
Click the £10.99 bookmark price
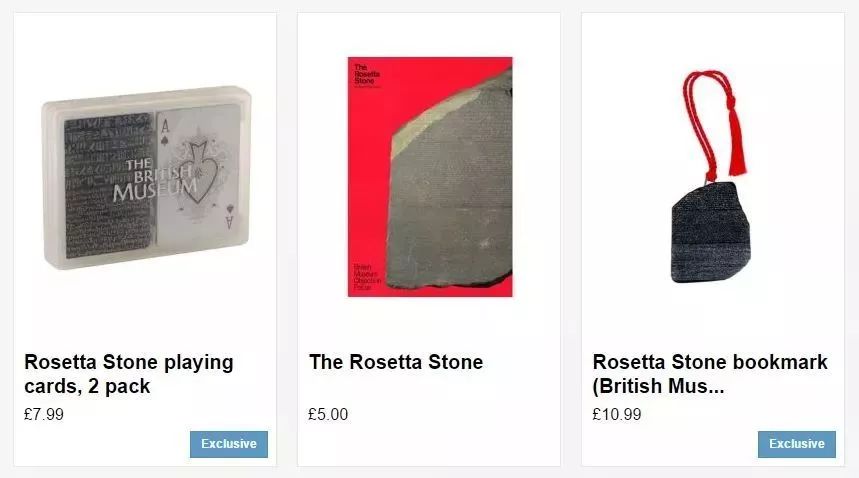tap(617, 414)
